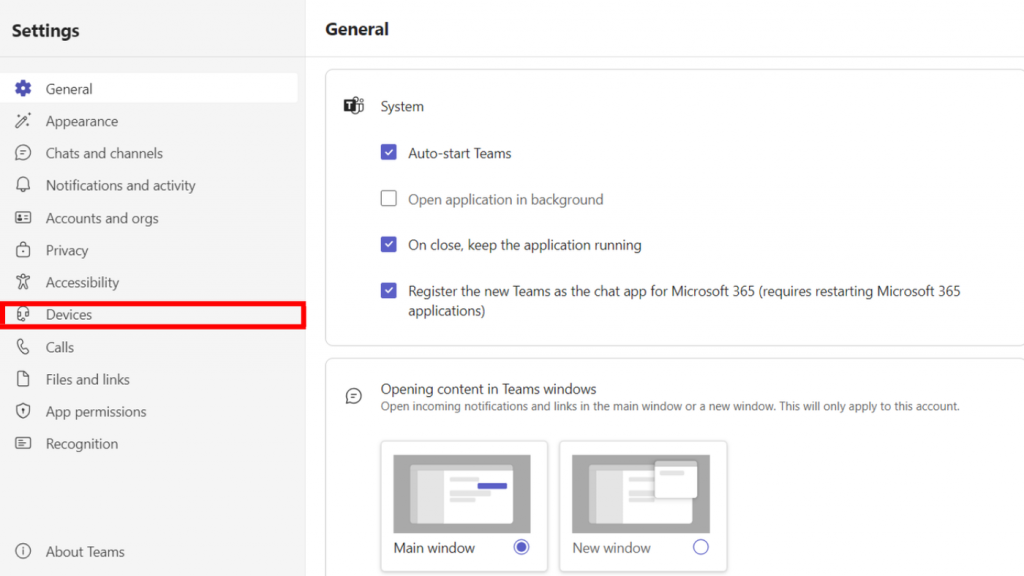Click On close, keep the application running text
Viewport: 1024px width, 576px height.
tap(524, 245)
